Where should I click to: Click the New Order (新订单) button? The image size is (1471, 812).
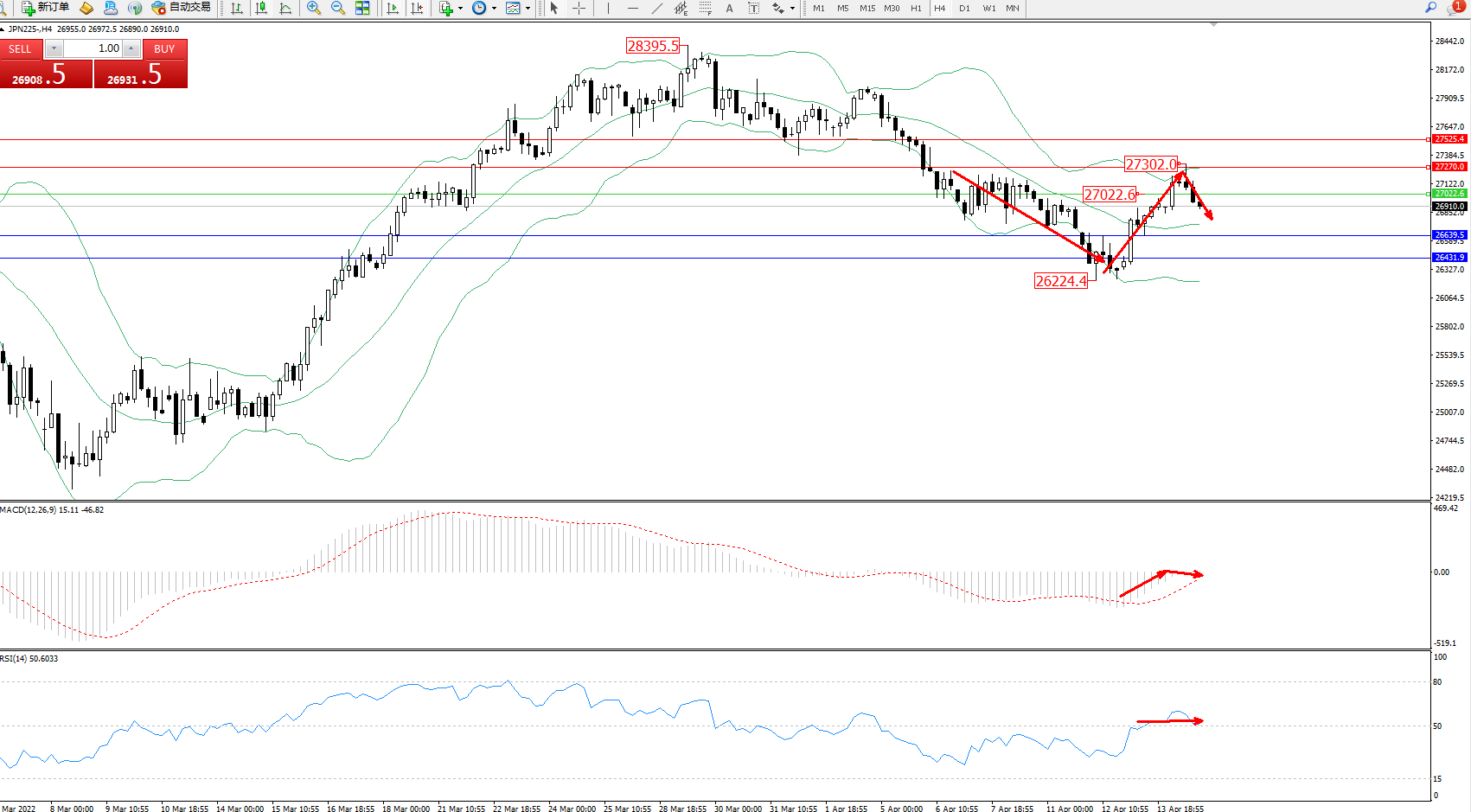(x=45, y=8)
